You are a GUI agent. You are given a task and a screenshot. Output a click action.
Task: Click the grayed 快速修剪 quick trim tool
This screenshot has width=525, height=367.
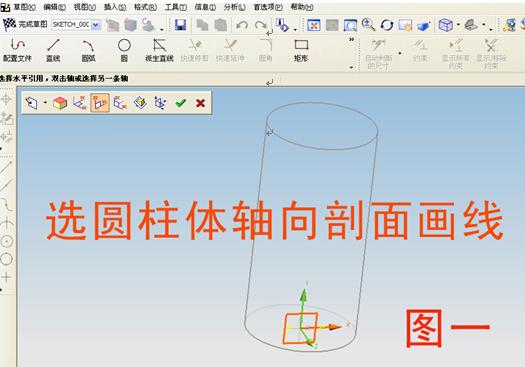(195, 50)
